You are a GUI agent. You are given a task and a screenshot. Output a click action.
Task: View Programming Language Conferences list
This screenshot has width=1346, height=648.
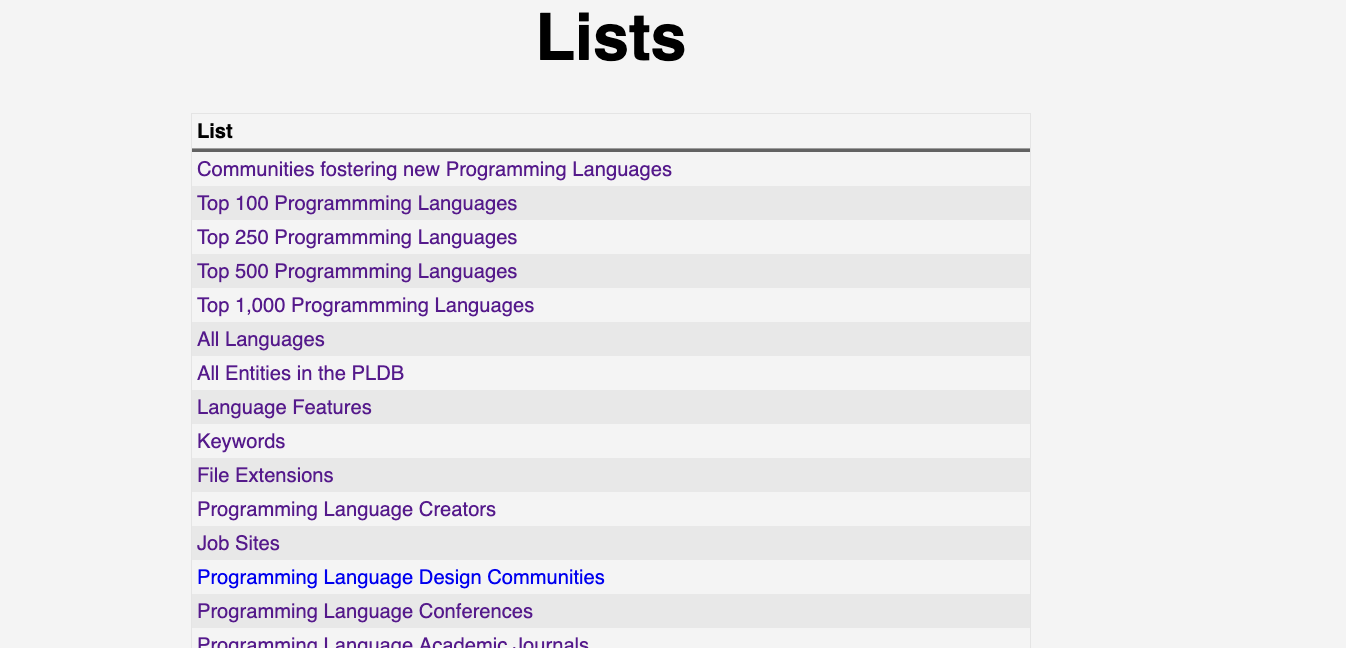(365, 611)
